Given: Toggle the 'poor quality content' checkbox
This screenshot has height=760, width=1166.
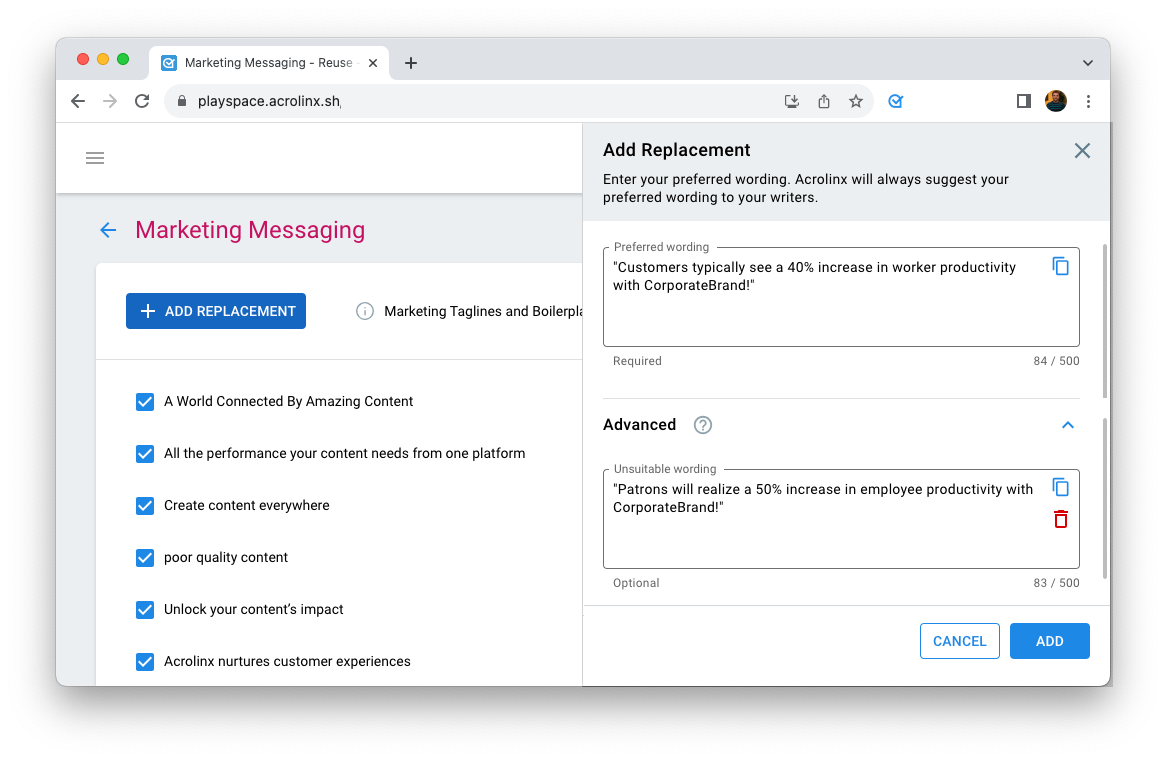Looking at the screenshot, I should (145, 558).
